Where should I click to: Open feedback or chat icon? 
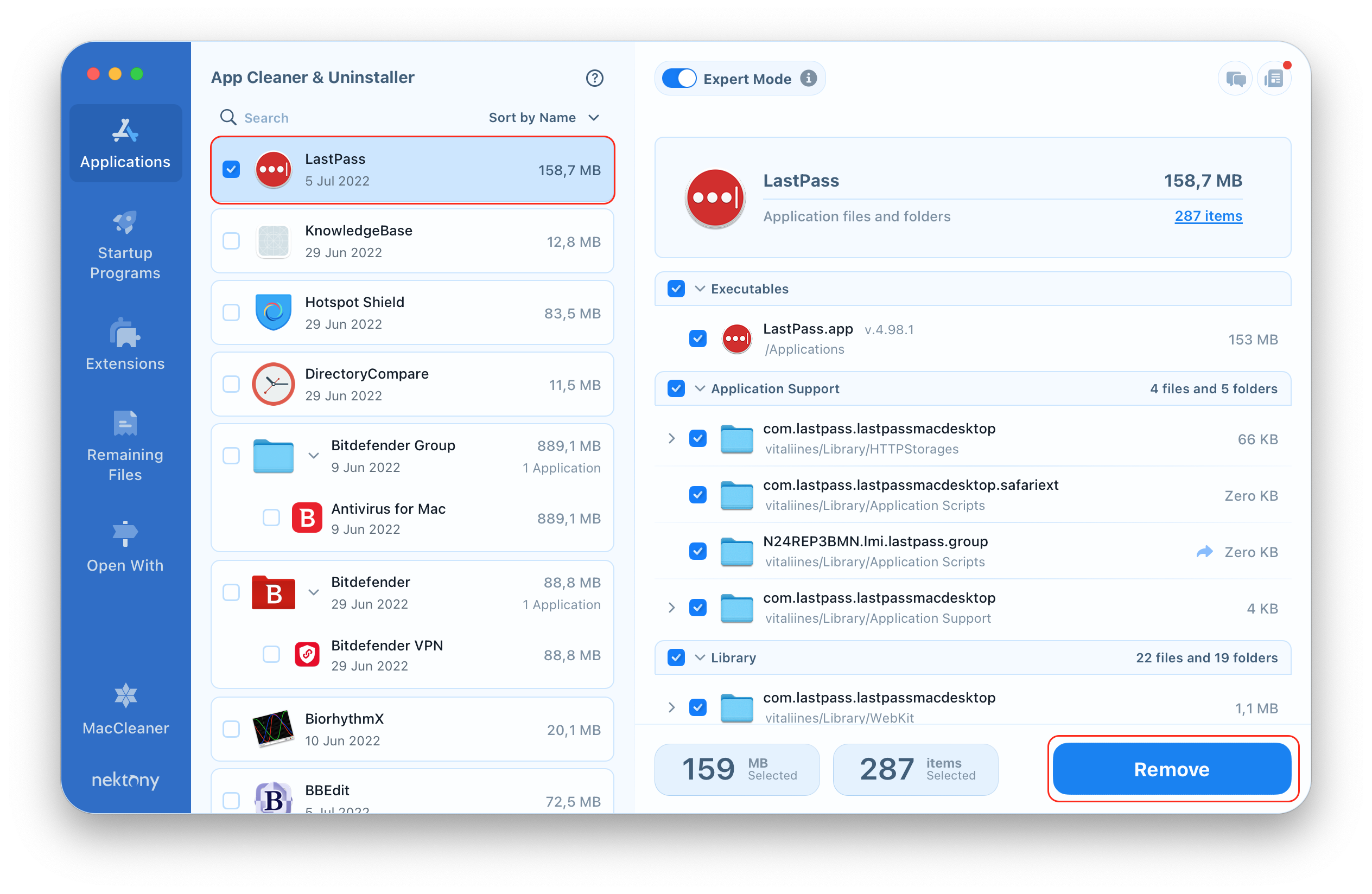pos(1232,78)
